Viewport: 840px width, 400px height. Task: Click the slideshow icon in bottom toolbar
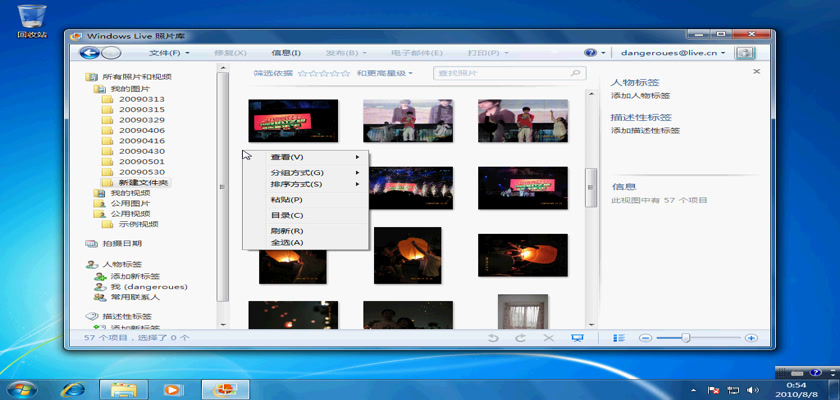(x=577, y=338)
